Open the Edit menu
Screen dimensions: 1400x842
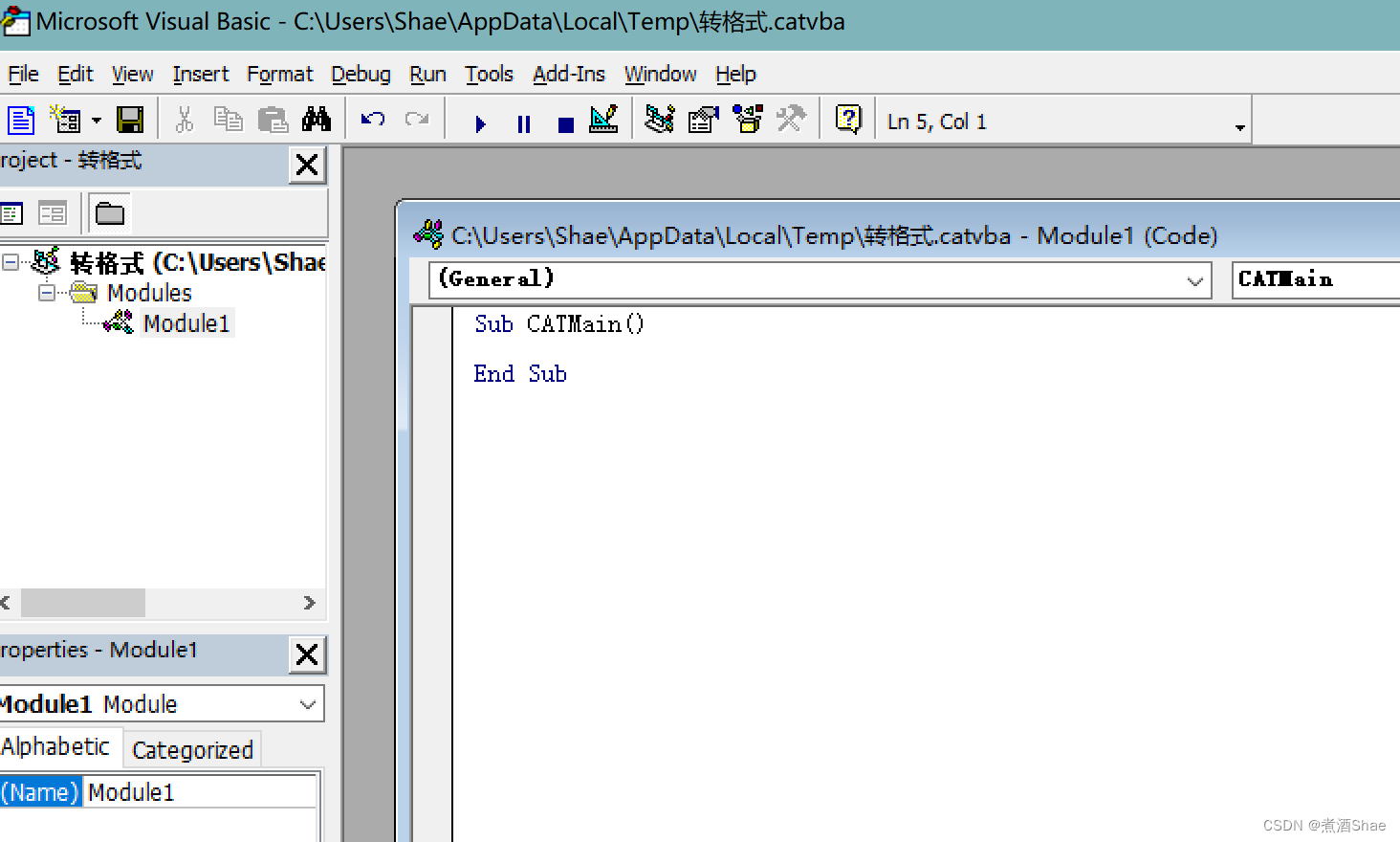coord(76,74)
